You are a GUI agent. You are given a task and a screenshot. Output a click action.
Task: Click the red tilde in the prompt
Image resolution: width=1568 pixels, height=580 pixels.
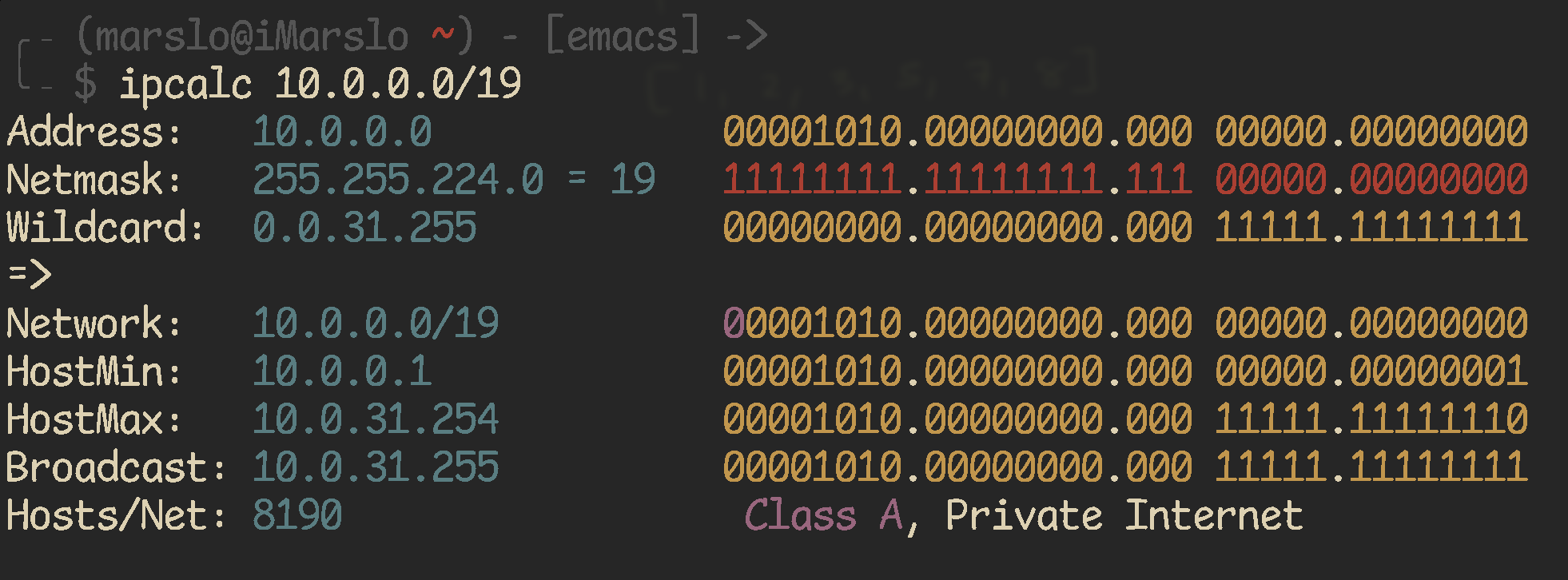(x=442, y=34)
